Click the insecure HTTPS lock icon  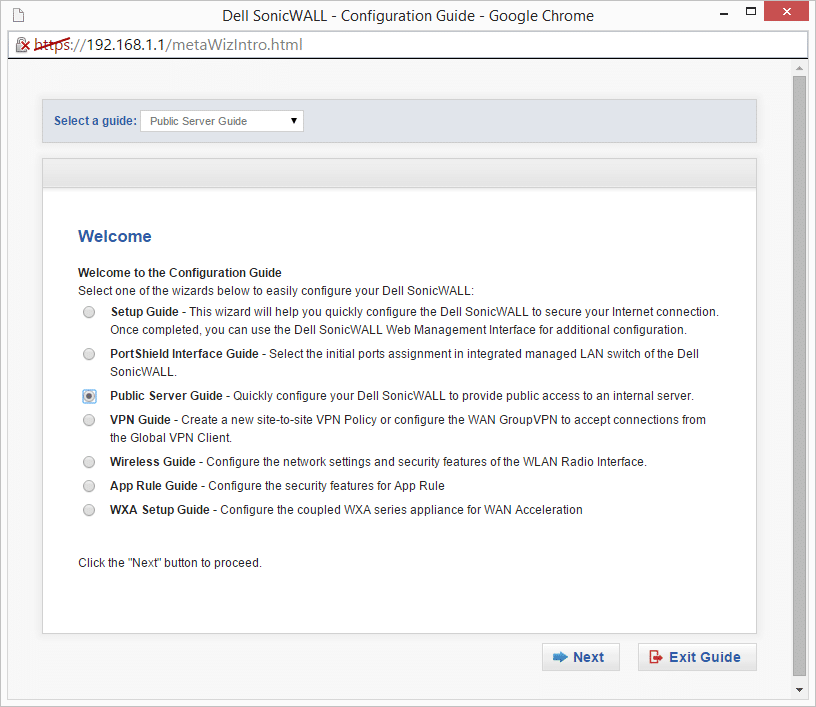tap(22, 45)
